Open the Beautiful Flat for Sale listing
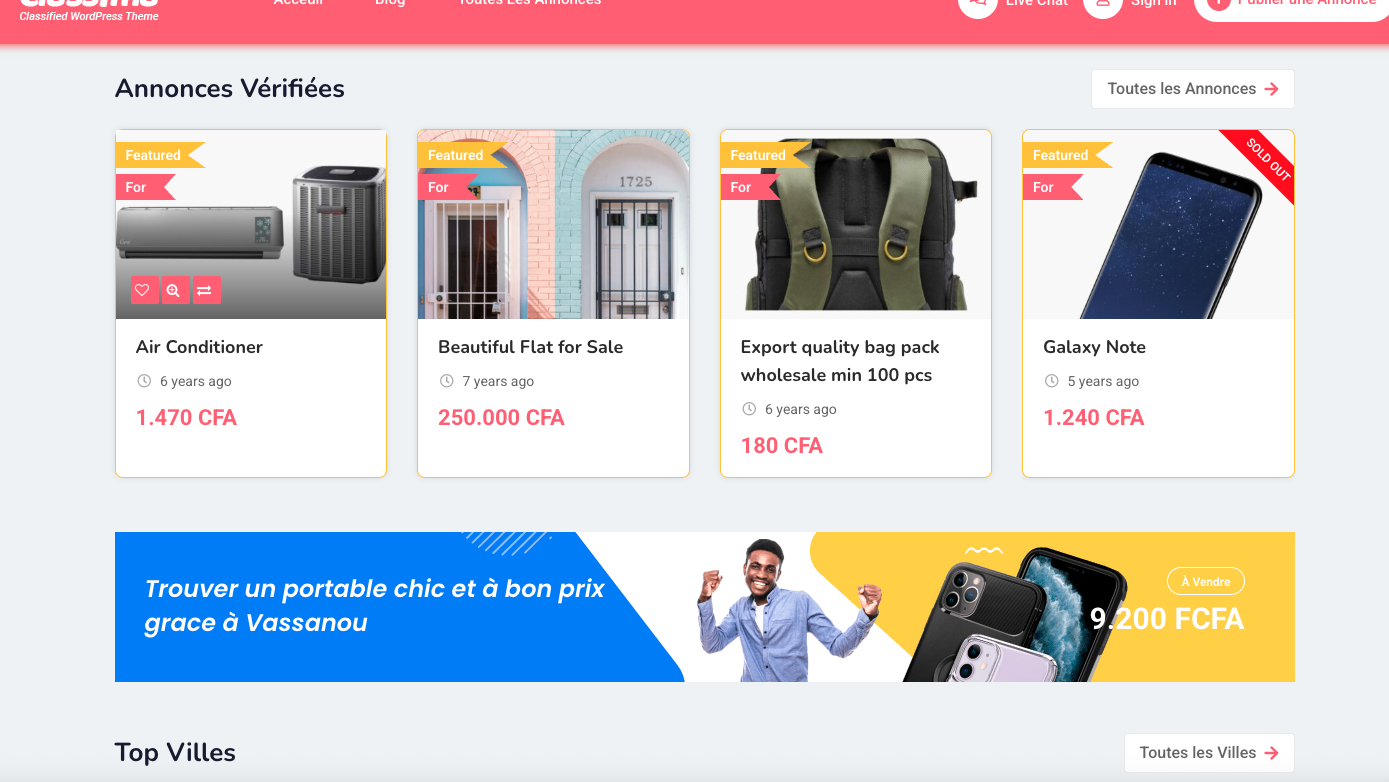1389x782 pixels. [530, 347]
